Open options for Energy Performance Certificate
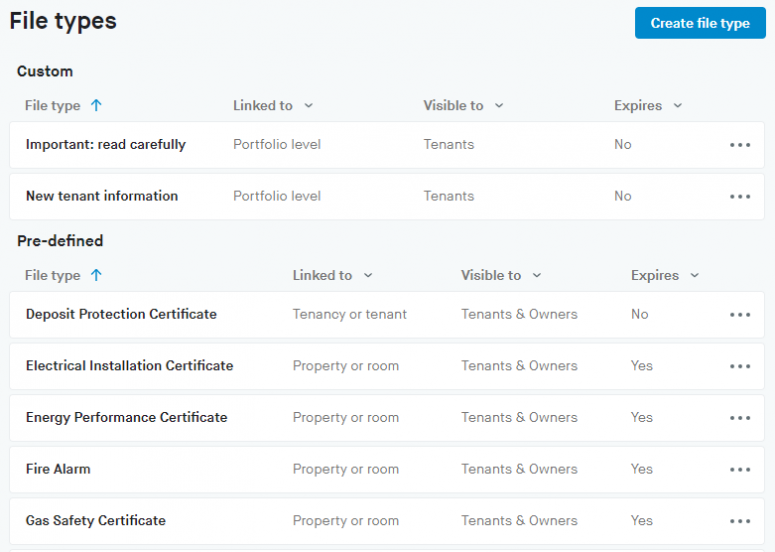This screenshot has height=552, width=775. coord(740,418)
